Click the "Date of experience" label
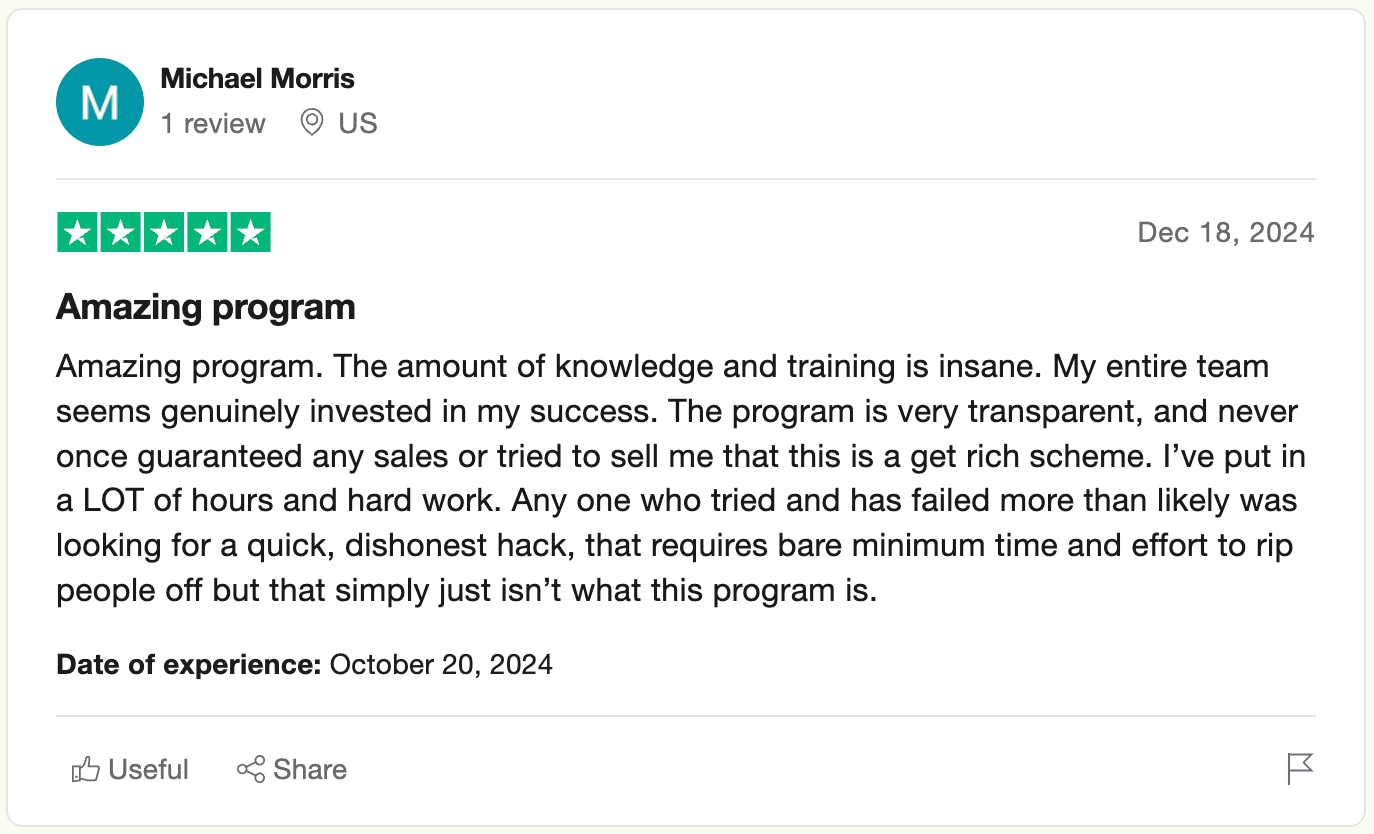 pyautogui.click(x=188, y=664)
